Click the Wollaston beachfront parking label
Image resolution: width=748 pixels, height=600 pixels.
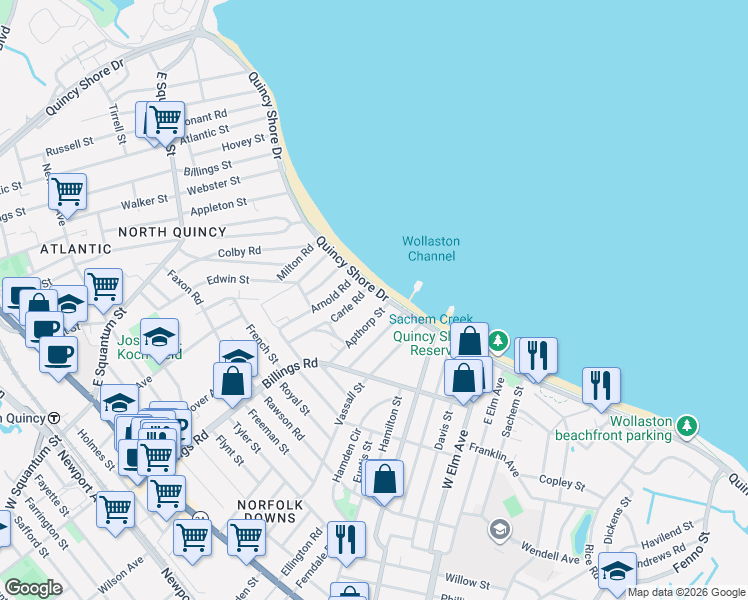613,428
